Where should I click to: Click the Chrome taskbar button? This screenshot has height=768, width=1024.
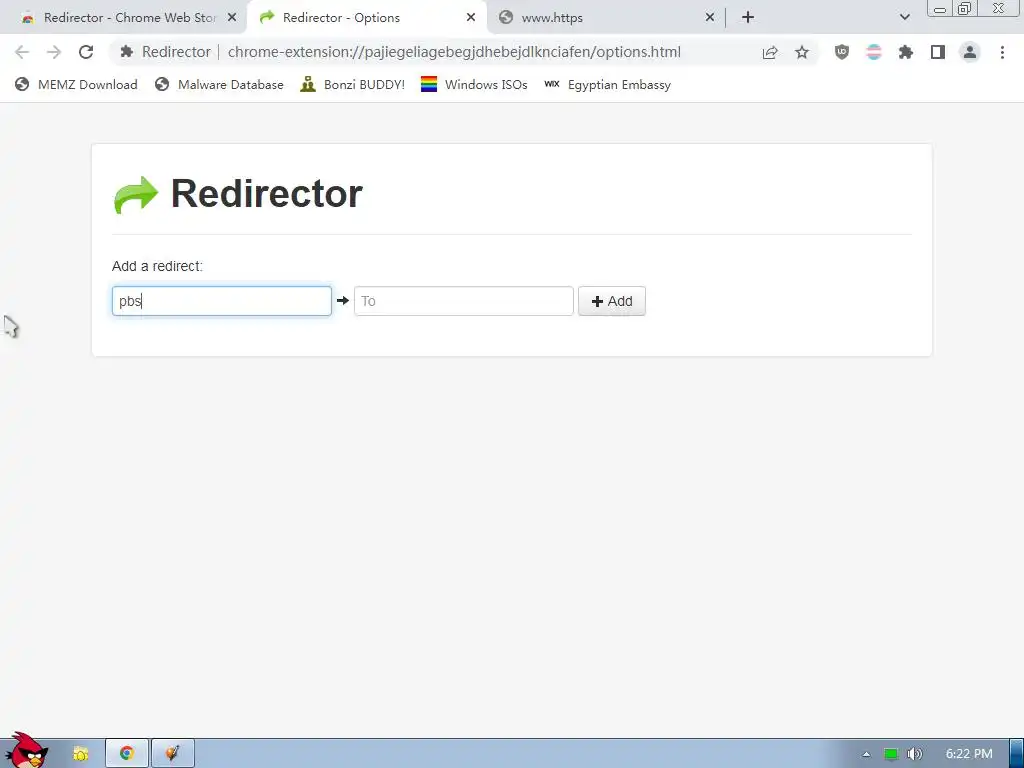(x=127, y=754)
